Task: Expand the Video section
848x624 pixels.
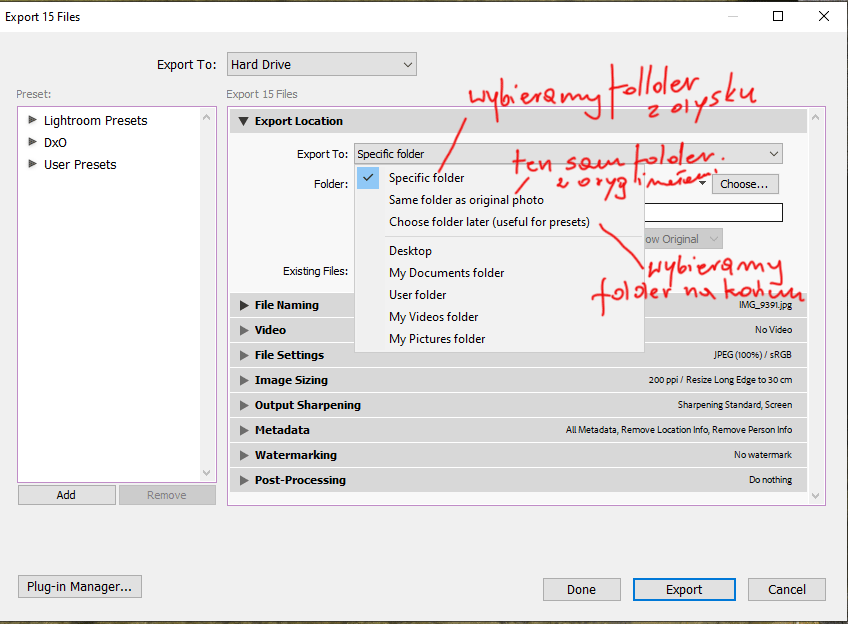Action: click(x=243, y=330)
